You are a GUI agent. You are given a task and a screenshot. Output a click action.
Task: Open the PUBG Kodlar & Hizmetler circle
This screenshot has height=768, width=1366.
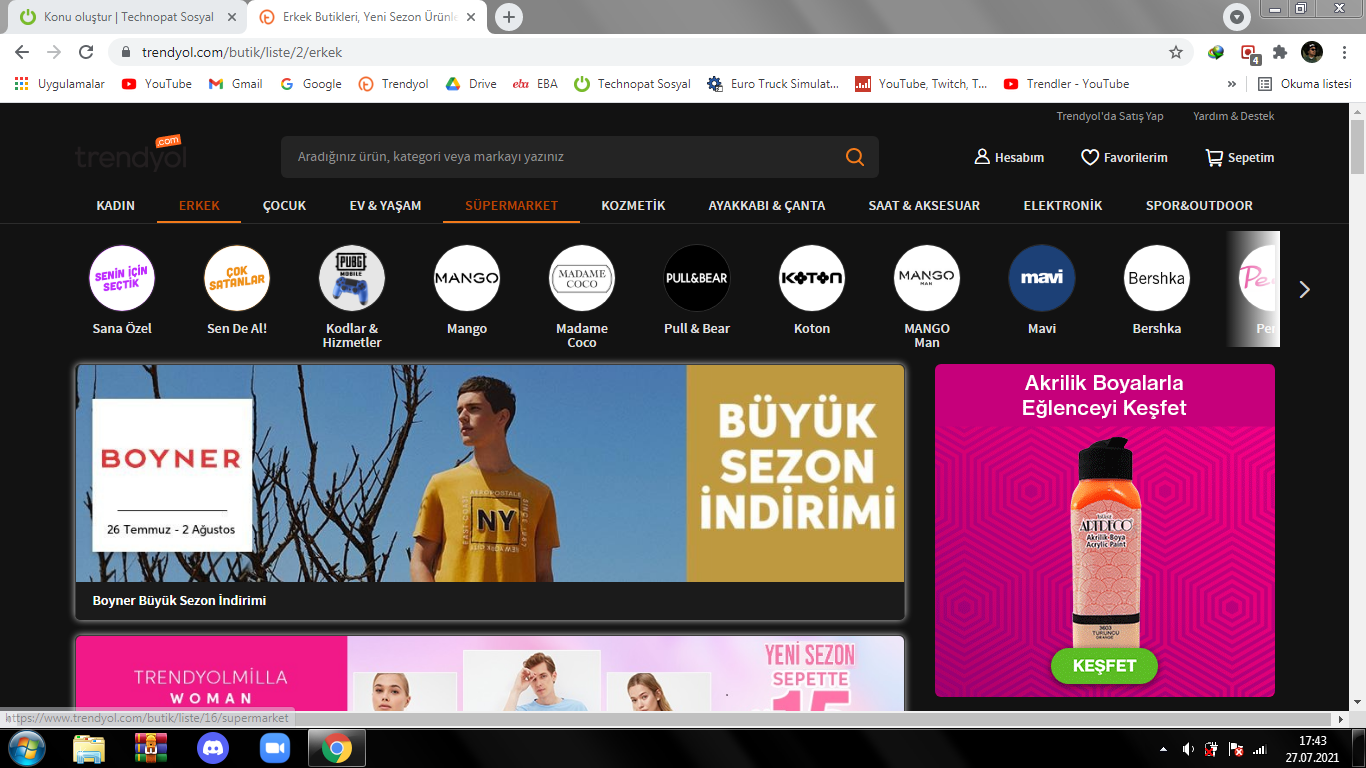pyautogui.click(x=352, y=278)
